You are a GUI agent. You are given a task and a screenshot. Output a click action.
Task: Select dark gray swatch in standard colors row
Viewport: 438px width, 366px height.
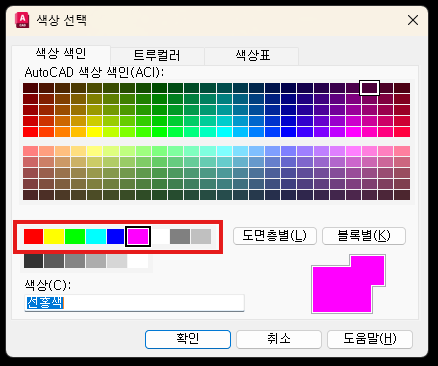click(180, 236)
